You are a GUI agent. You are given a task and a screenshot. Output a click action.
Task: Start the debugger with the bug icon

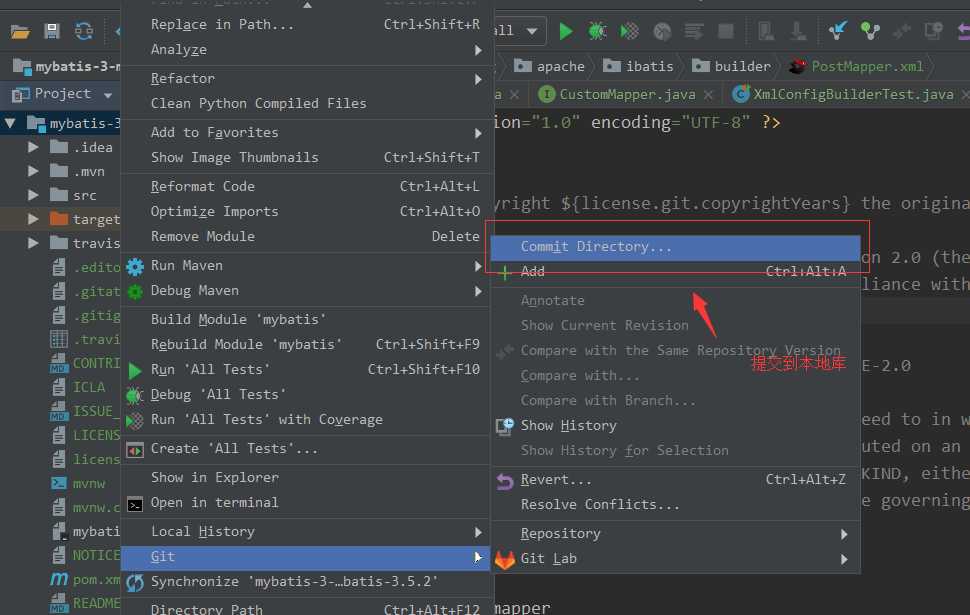pos(597,31)
